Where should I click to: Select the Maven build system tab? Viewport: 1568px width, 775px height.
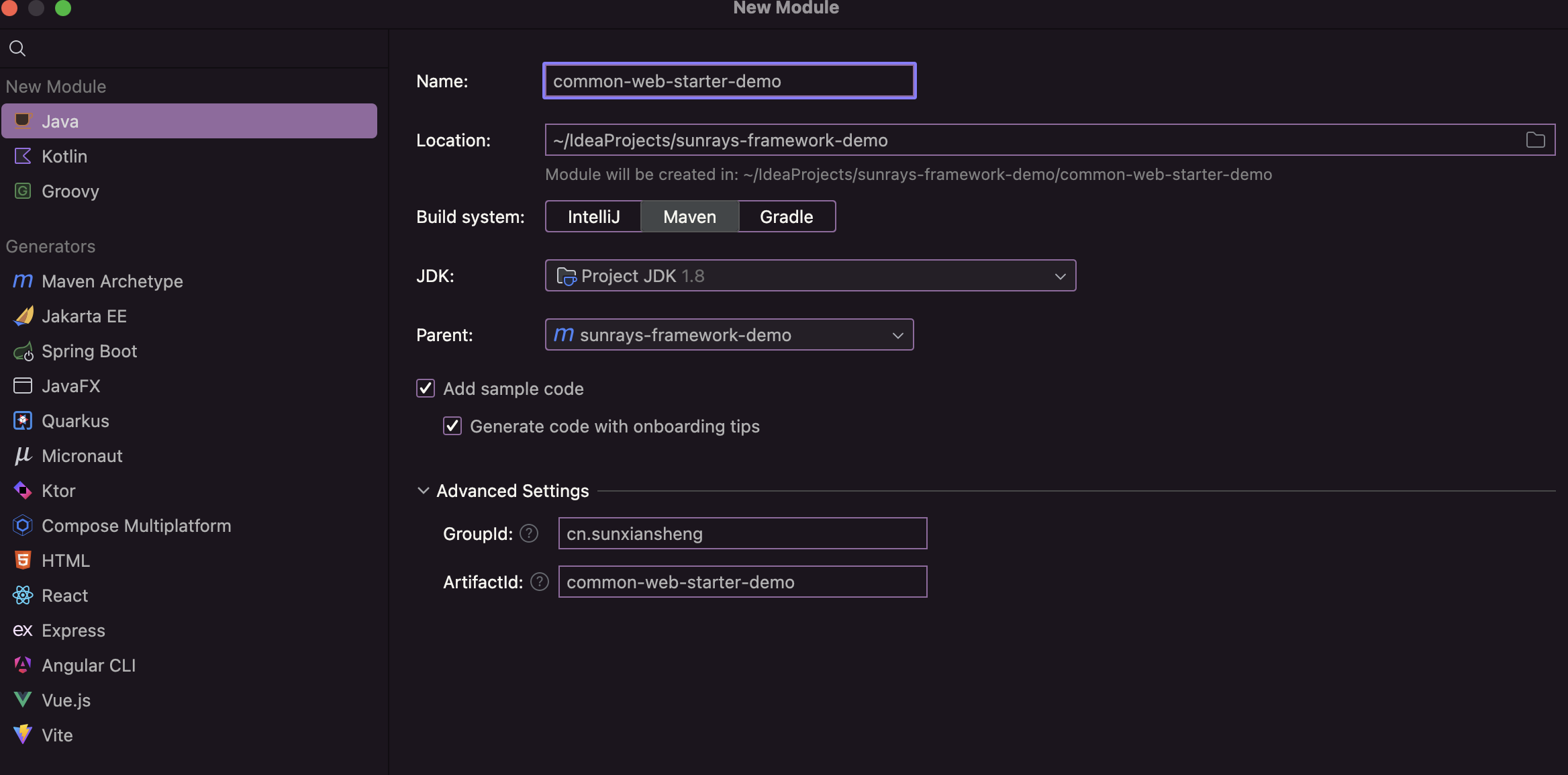(689, 216)
